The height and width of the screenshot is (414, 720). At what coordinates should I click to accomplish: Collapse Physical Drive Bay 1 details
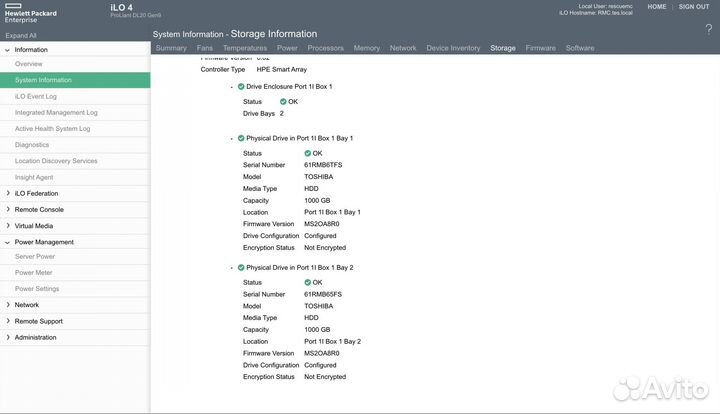231,139
